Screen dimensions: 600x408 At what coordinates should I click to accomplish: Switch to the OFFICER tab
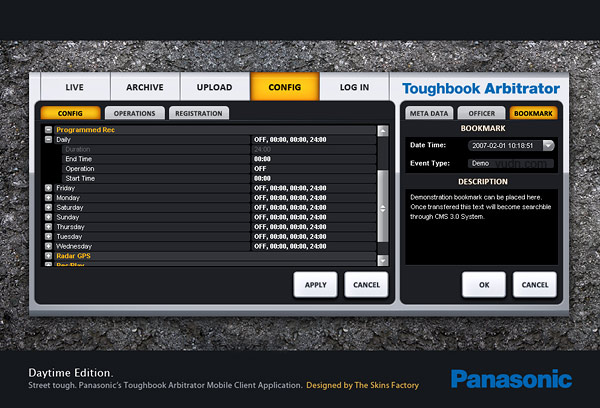pyautogui.click(x=481, y=113)
